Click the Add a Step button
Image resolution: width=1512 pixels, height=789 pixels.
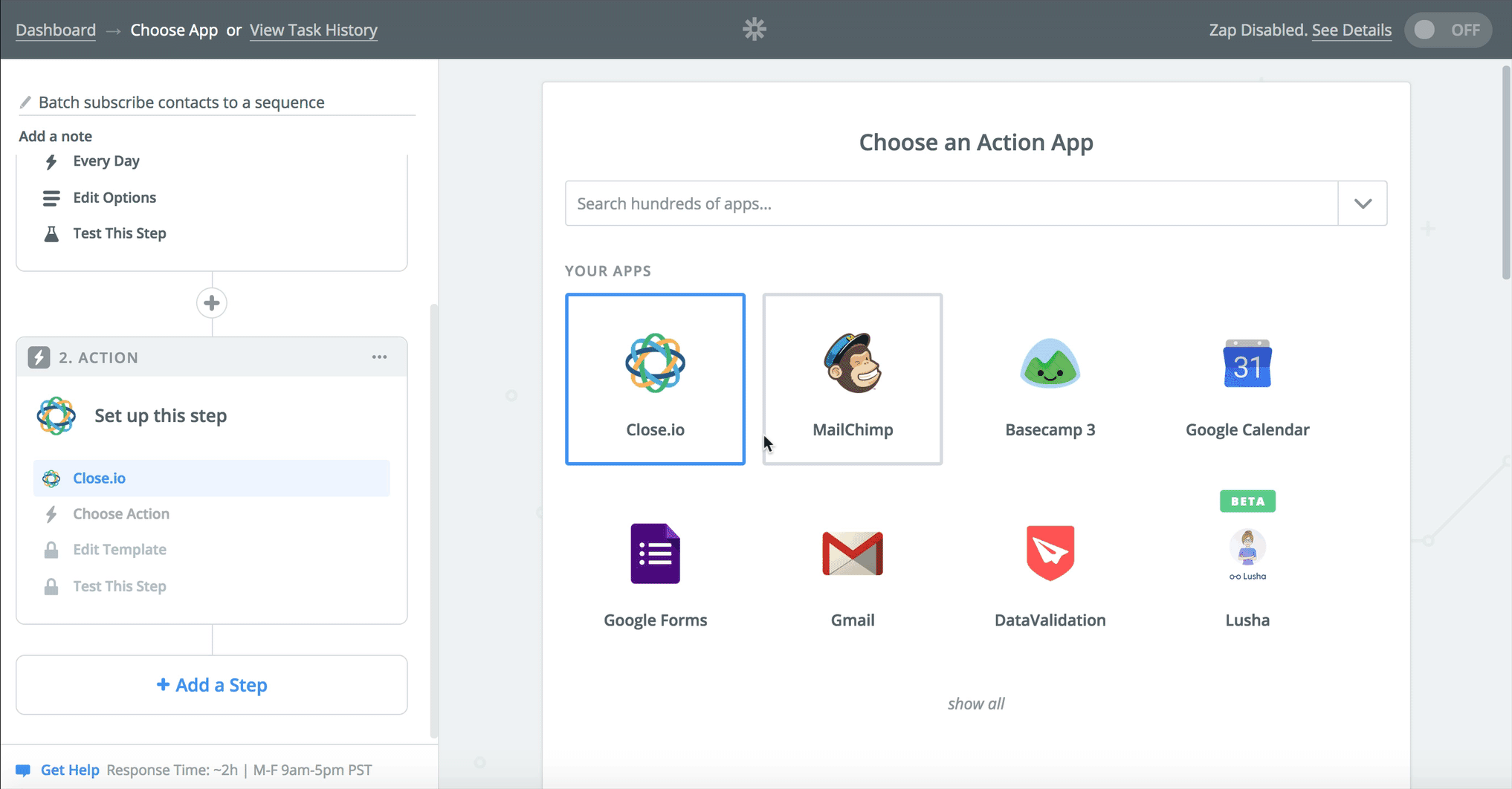212,685
